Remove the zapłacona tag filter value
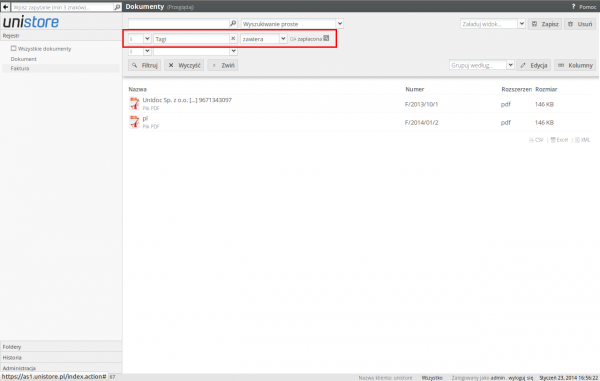Screen dimensions: 600x381 326,38
